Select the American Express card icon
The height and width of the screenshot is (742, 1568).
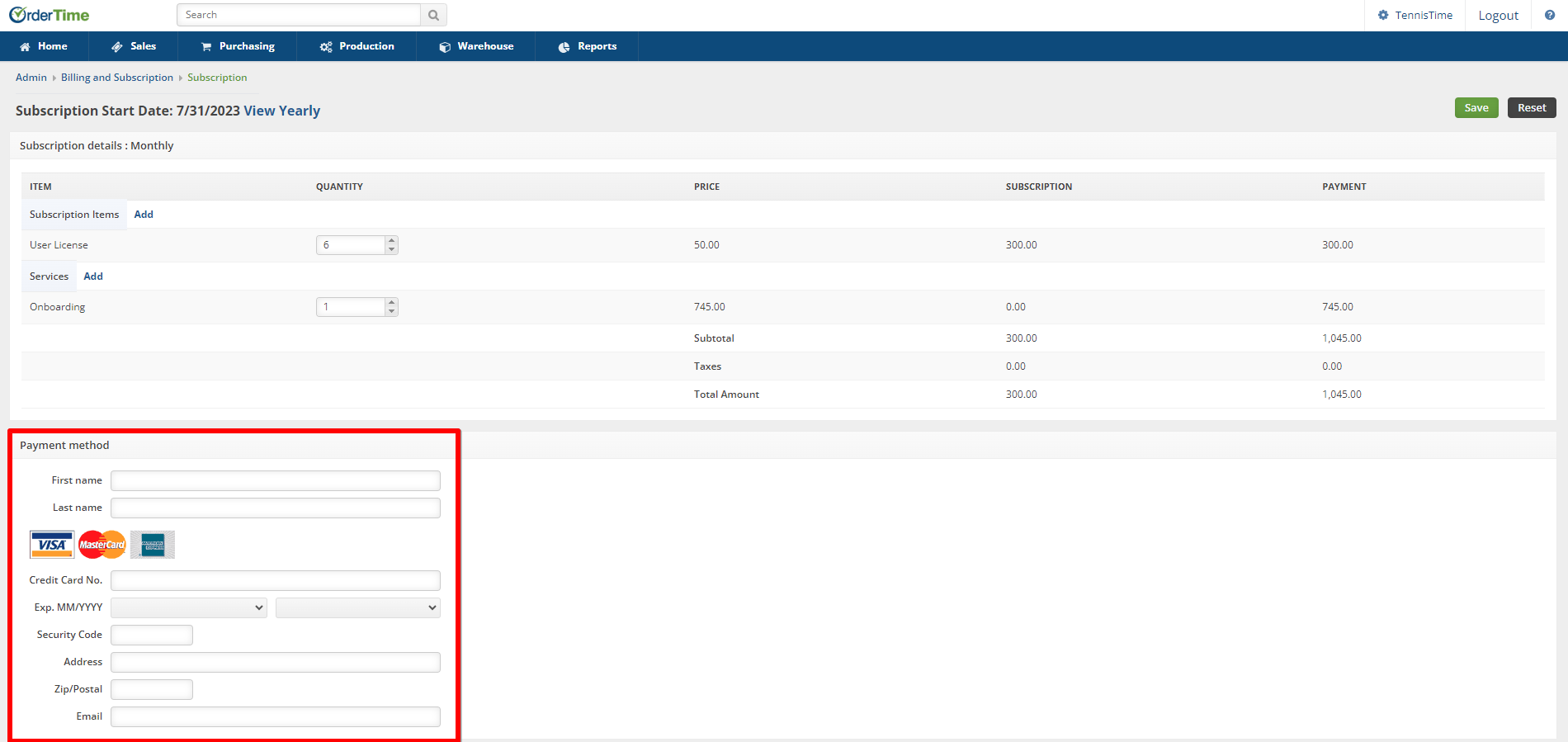153,545
